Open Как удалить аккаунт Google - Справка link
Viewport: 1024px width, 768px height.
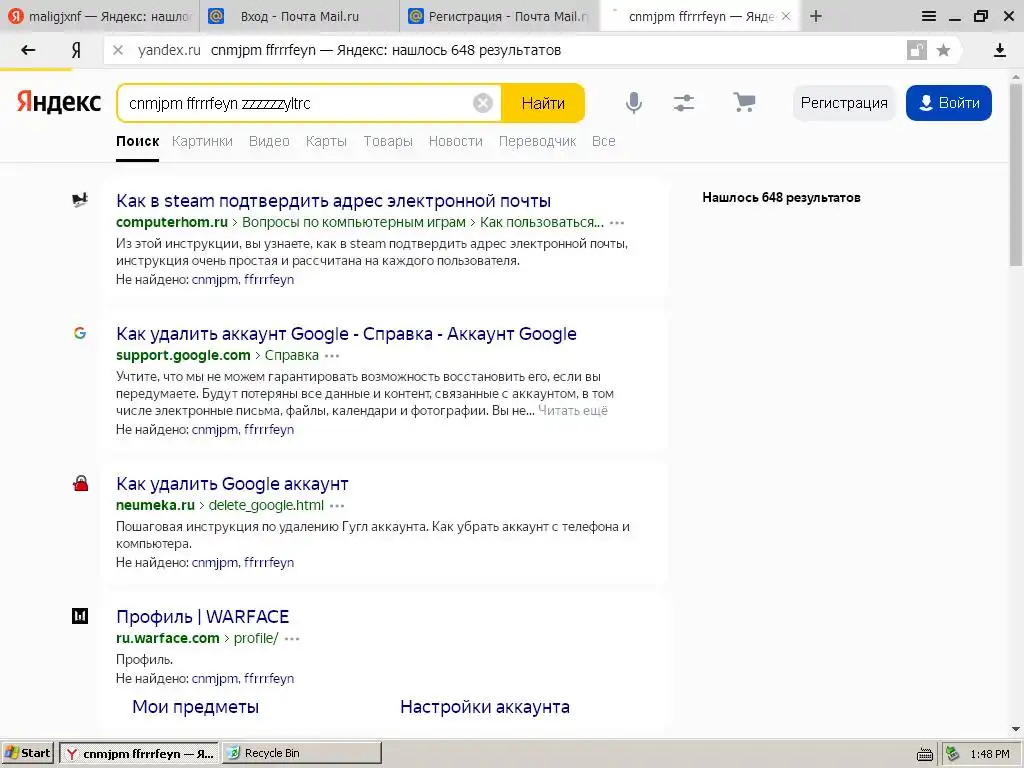point(346,334)
